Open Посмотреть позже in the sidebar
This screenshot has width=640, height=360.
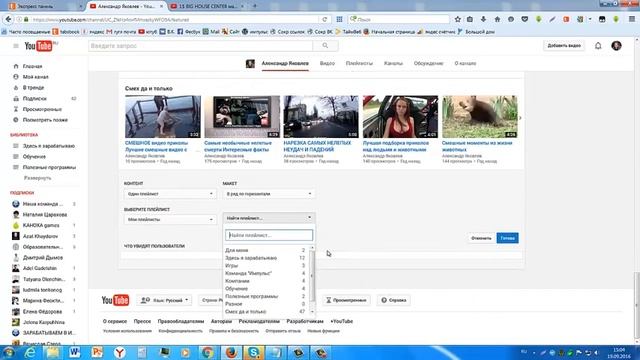point(45,120)
